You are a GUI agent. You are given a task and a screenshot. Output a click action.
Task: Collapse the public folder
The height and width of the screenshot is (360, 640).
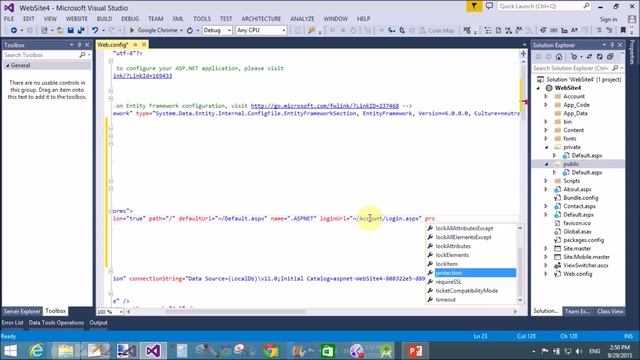click(x=547, y=164)
